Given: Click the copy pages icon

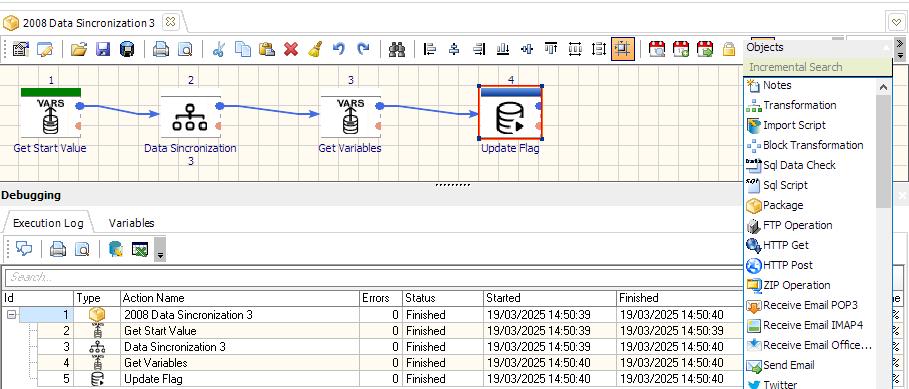Looking at the screenshot, I should (x=243, y=49).
